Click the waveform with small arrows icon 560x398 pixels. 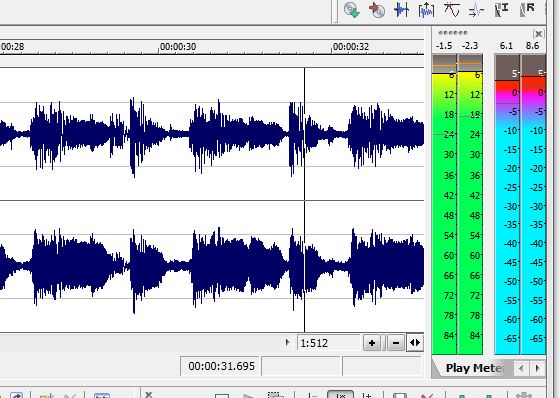tap(476, 10)
